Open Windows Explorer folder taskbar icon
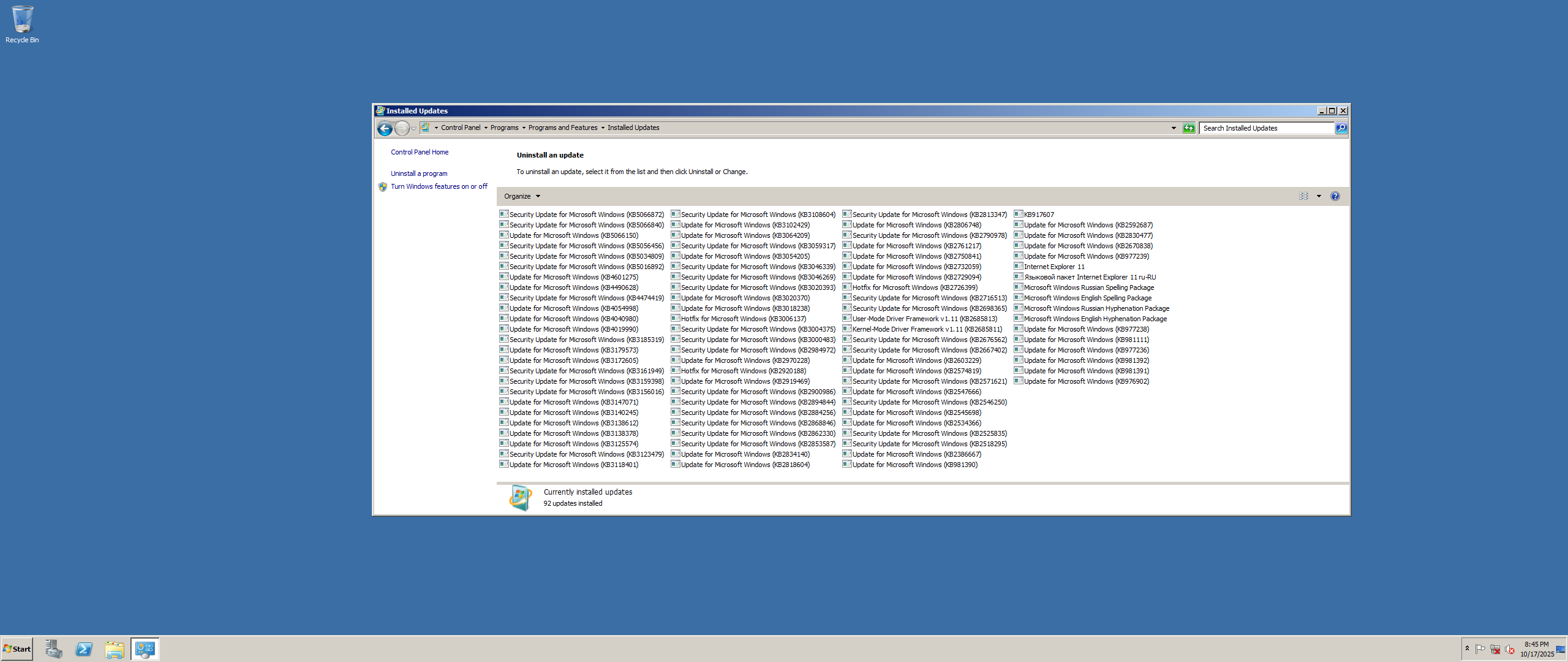Screen dimensions: 1568x662 pyautogui.click(x=115, y=649)
